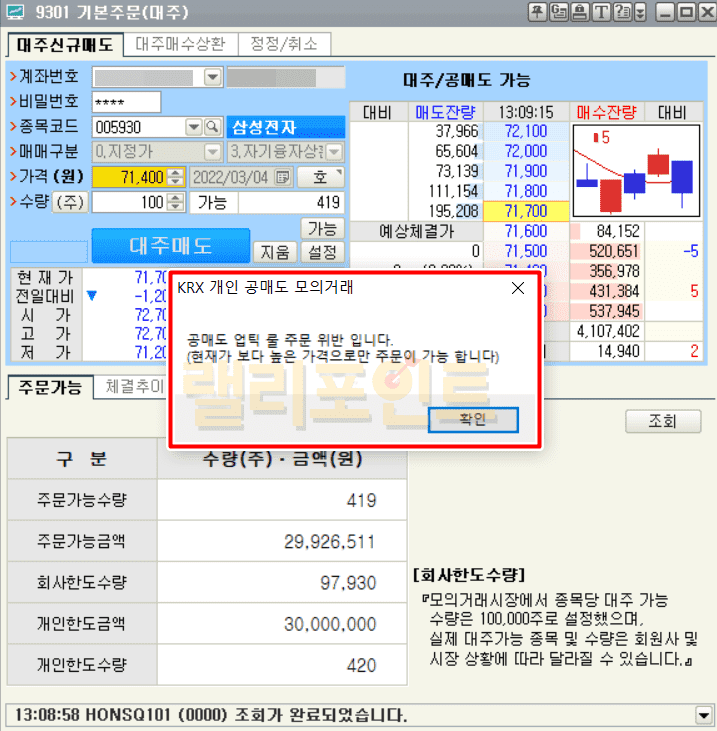Toggle the 주 unit button beside 수량
The width and height of the screenshot is (717, 731).
pos(69,202)
